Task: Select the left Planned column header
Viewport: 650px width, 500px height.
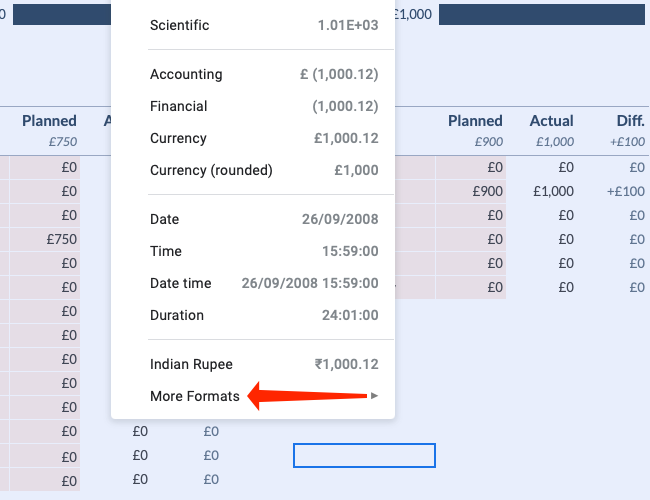Action: click(50, 121)
